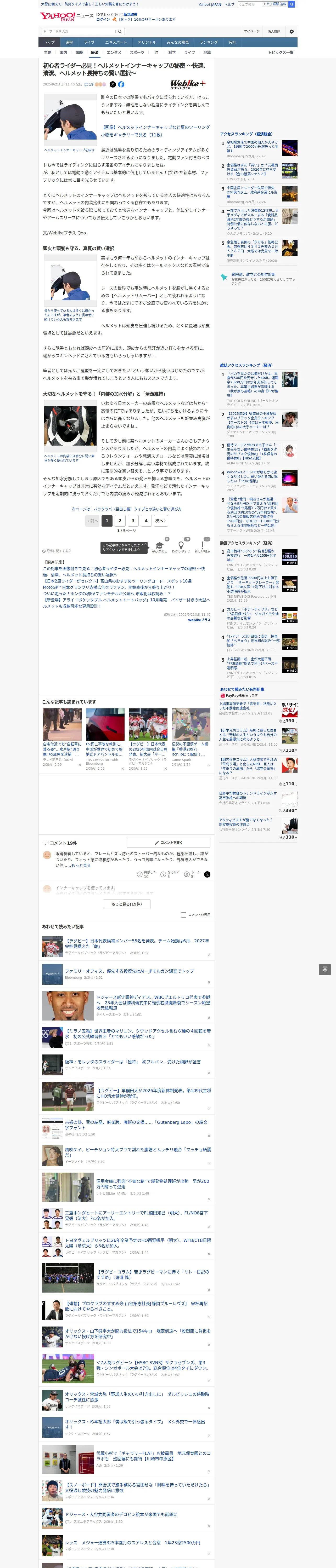This screenshot has height=1568, width=336.
Task: Open the helmet interior photo thumbnail
Action: pyautogui.click(x=70, y=426)
